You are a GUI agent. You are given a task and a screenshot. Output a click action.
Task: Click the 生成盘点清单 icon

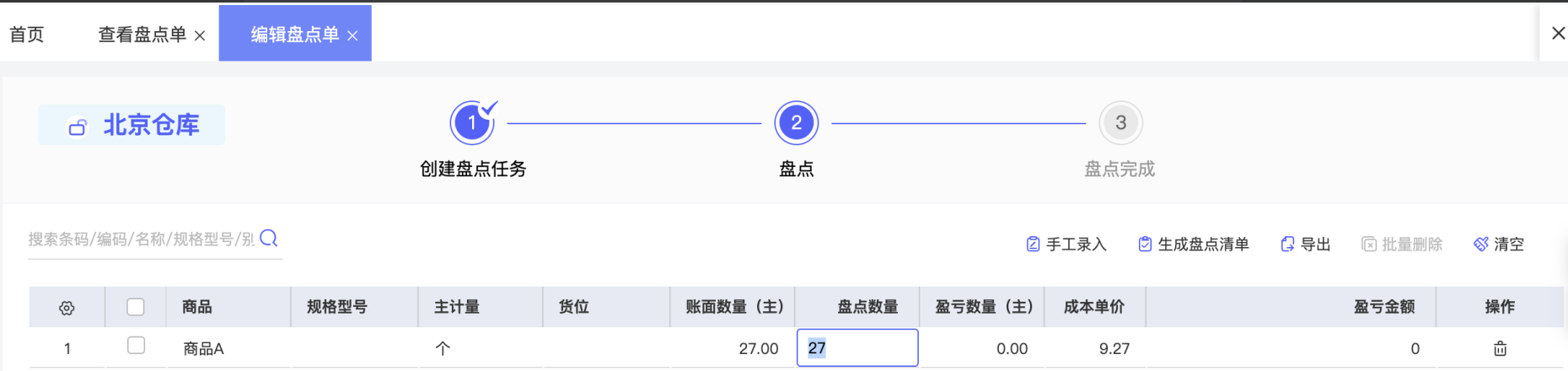(1145, 245)
